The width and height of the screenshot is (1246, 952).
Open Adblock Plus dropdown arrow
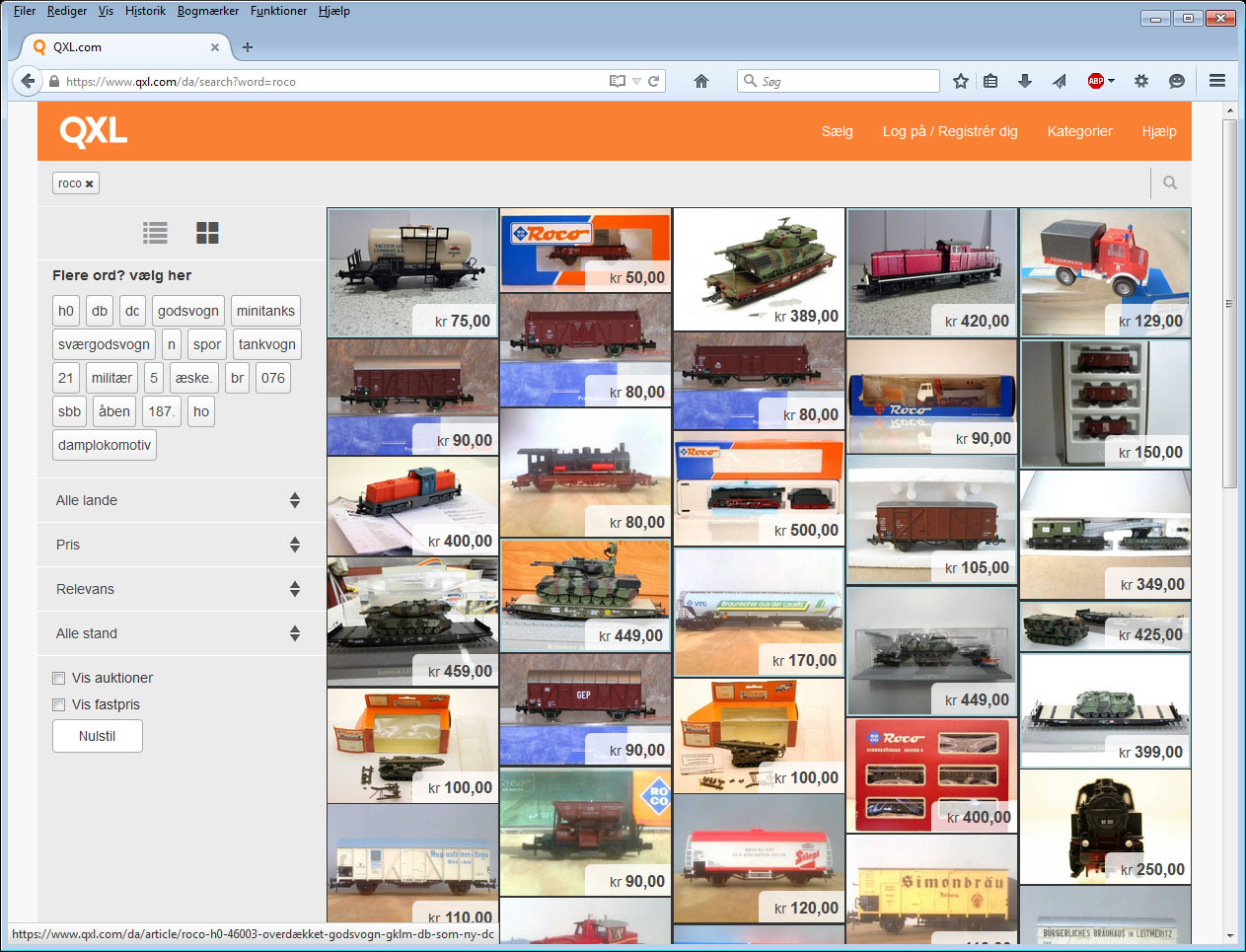tap(1112, 81)
